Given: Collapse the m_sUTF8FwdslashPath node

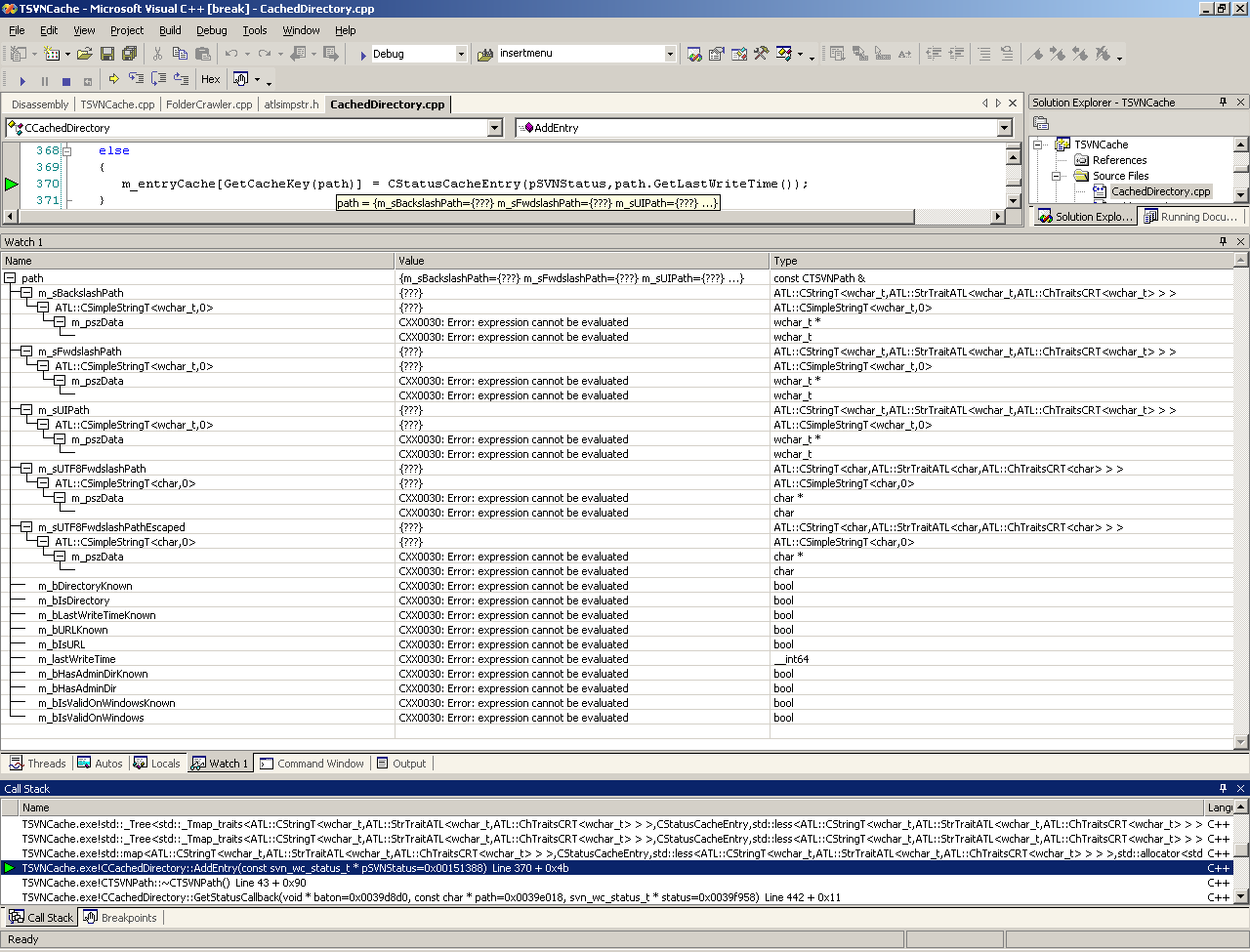Looking at the screenshot, I should click(27, 469).
